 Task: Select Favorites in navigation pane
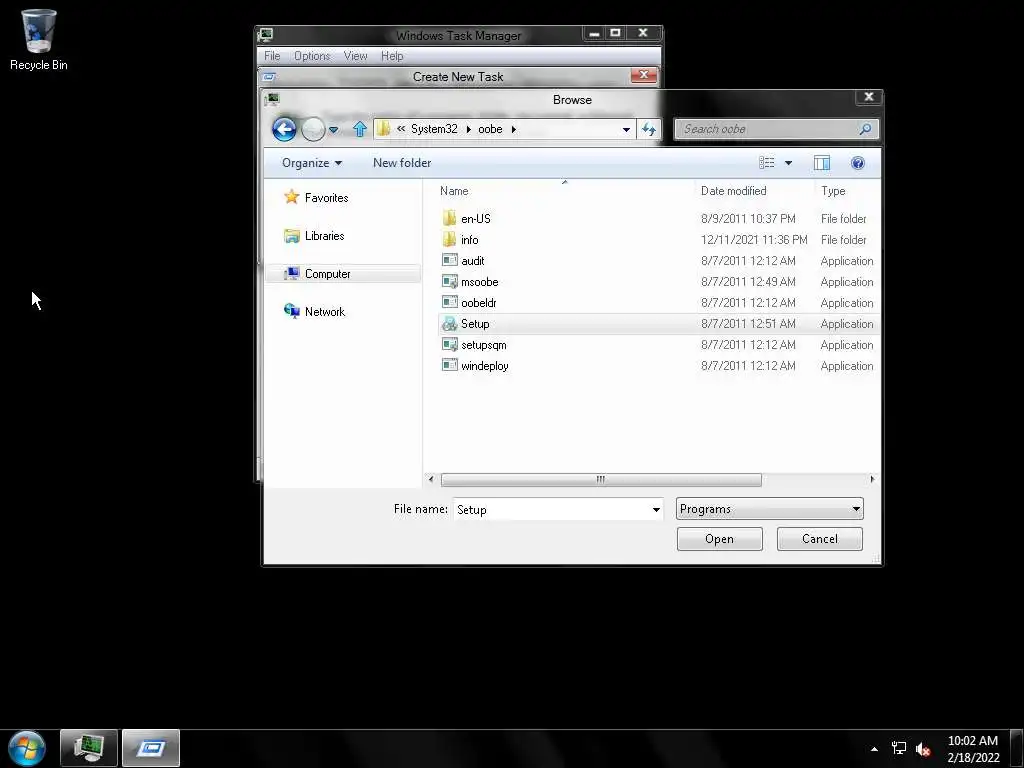327,198
